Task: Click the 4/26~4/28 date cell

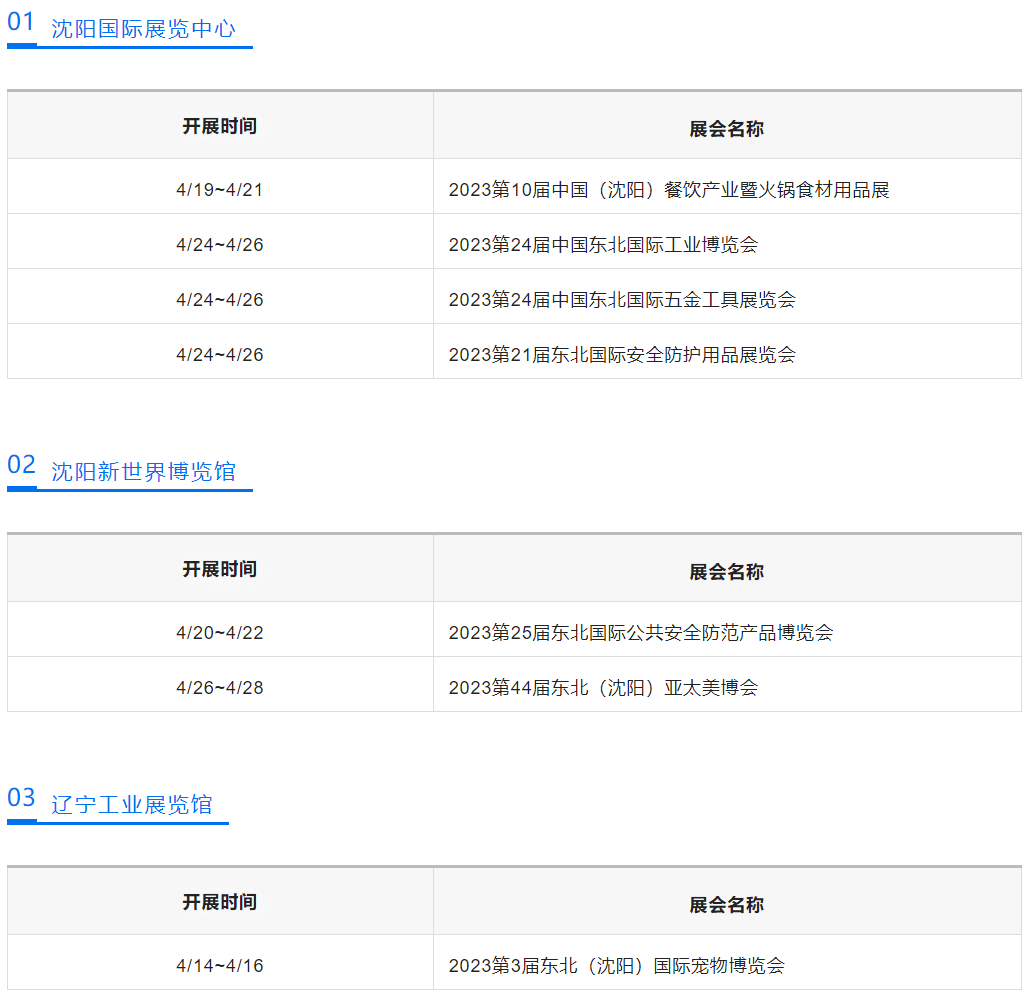Action: pos(220,688)
